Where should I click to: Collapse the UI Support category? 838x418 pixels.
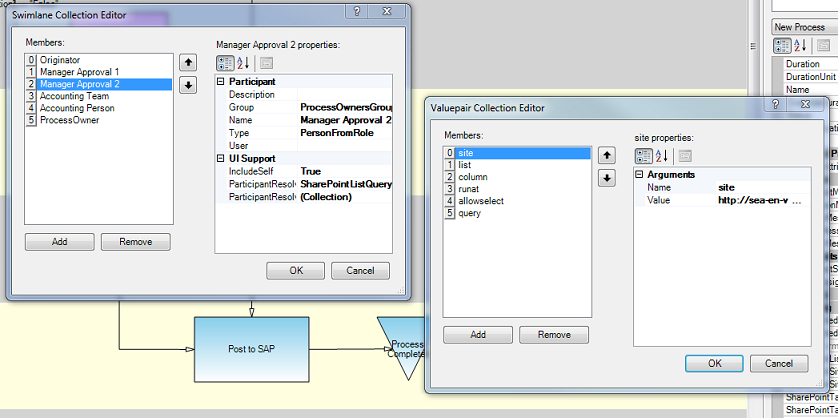tap(221, 159)
